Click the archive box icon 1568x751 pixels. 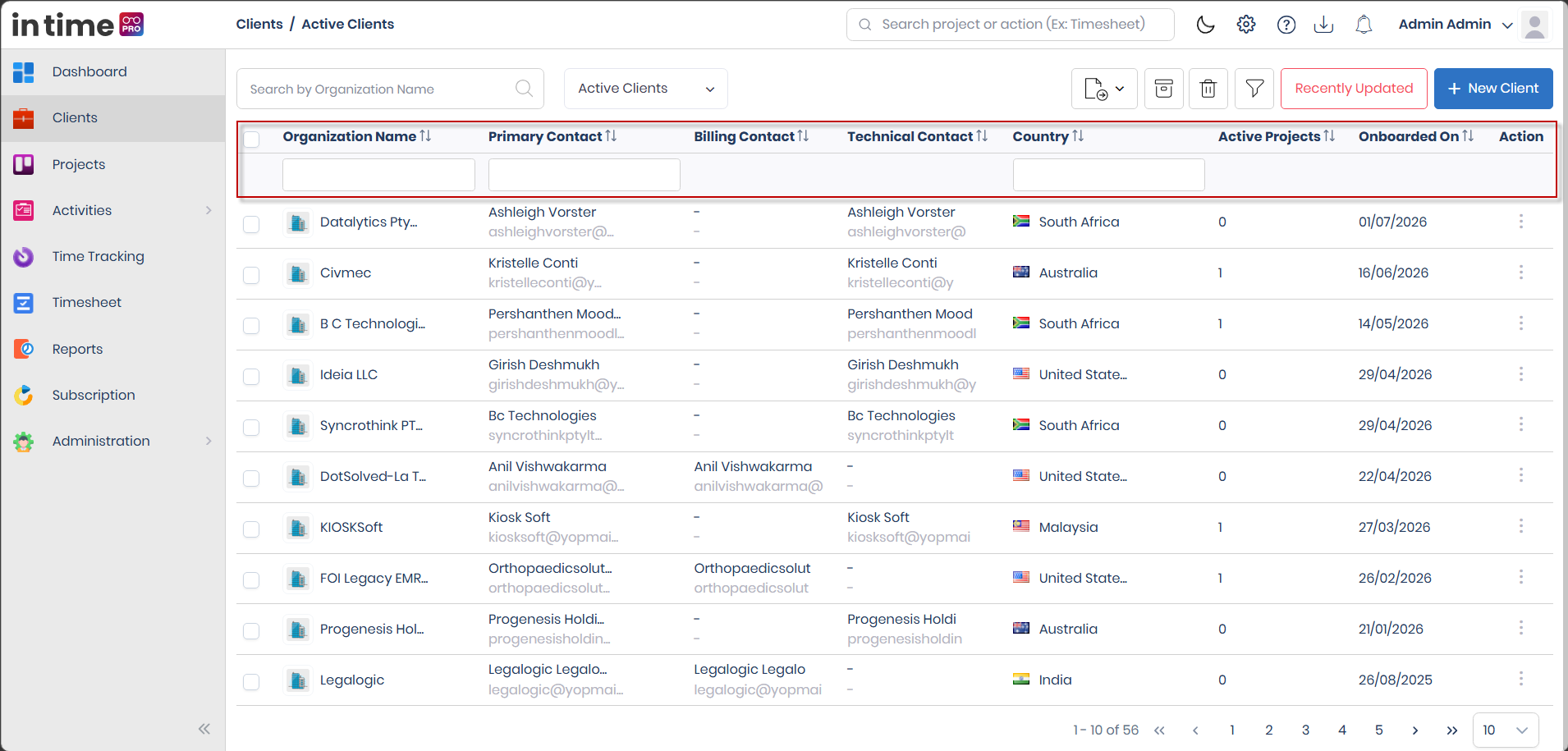pyautogui.click(x=1164, y=89)
